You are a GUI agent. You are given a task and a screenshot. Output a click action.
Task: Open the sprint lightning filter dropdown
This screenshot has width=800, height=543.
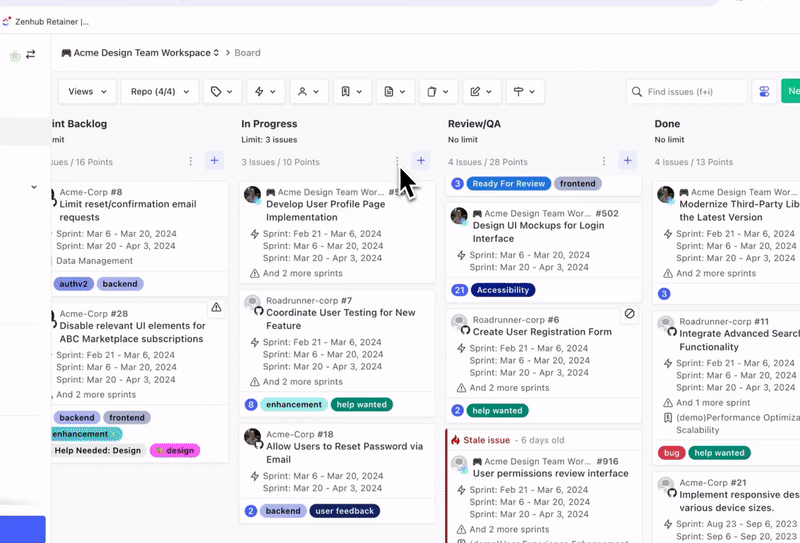tap(265, 91)
